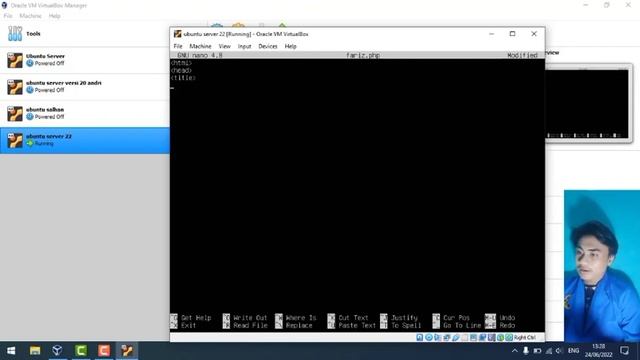Select the 'ubuntu server versi 20 andri' VM entry
640x360 pixels.
84,87
